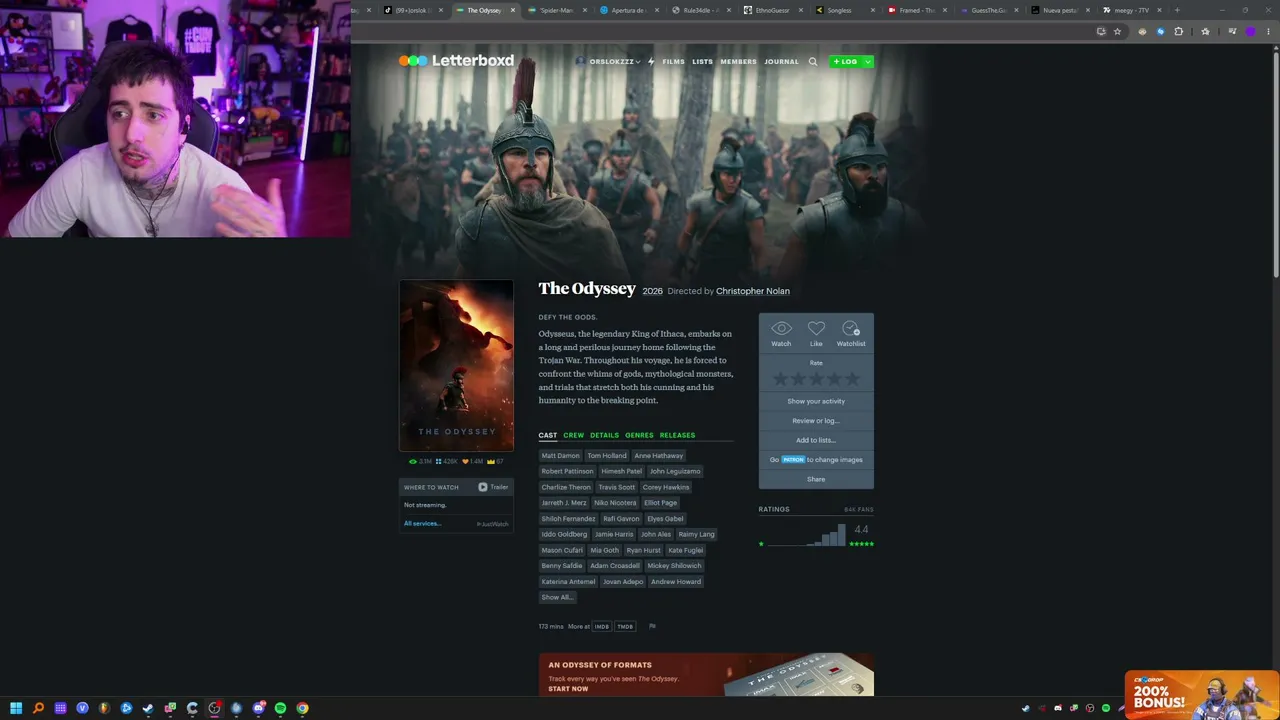Click the 84K FANS link
1280x720 pixels.
(x=858, y=510)
